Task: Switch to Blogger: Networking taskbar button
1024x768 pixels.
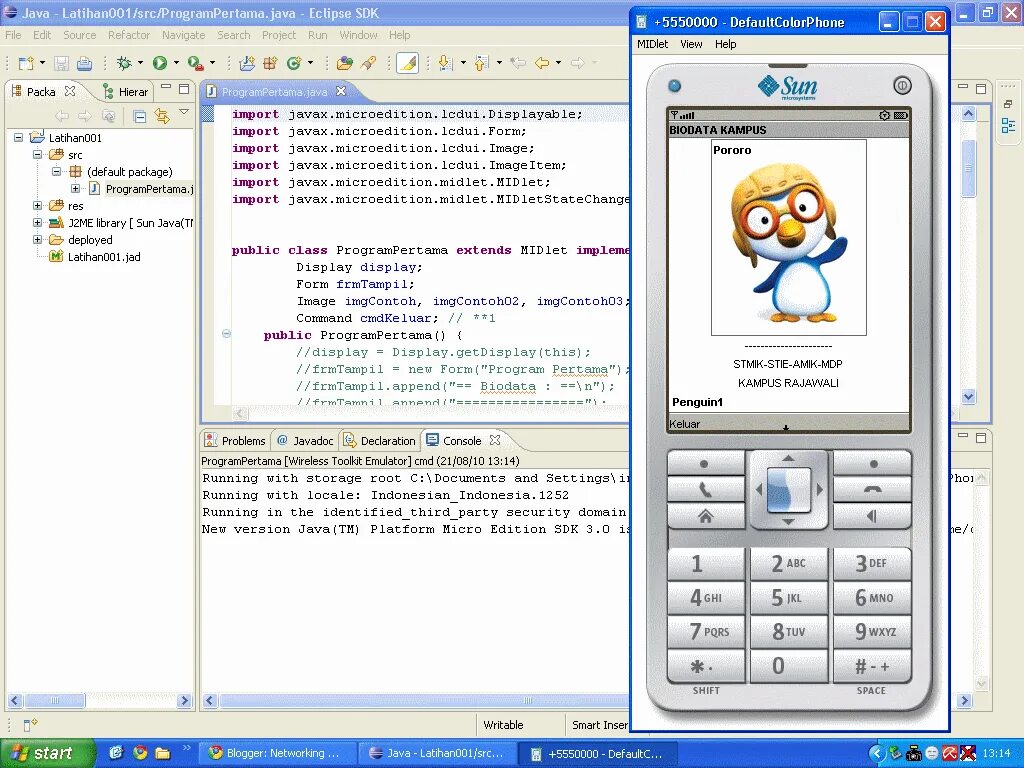Action: tap(278, 753)
